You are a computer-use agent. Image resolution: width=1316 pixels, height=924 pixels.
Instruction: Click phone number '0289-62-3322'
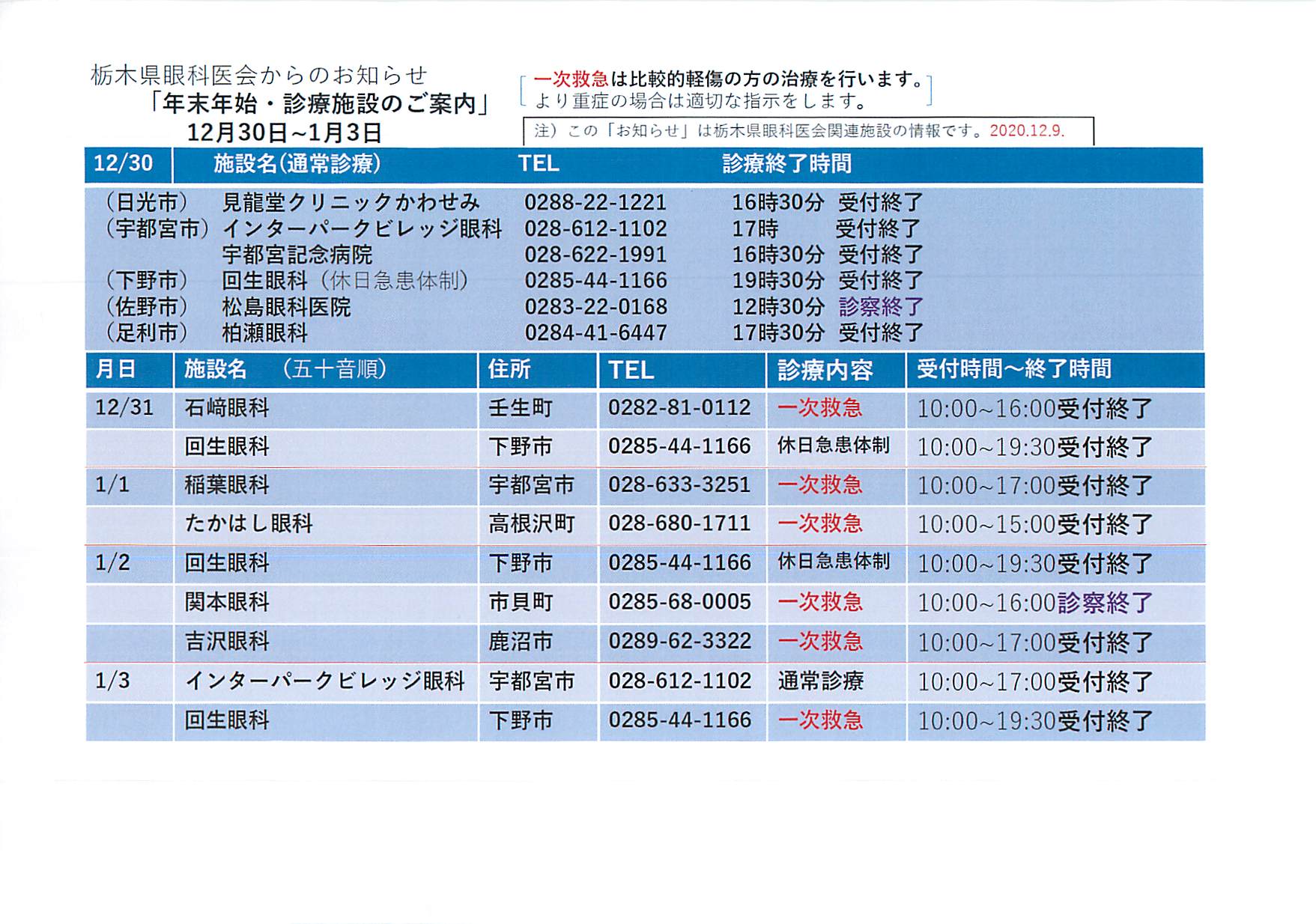coord(679,641)
